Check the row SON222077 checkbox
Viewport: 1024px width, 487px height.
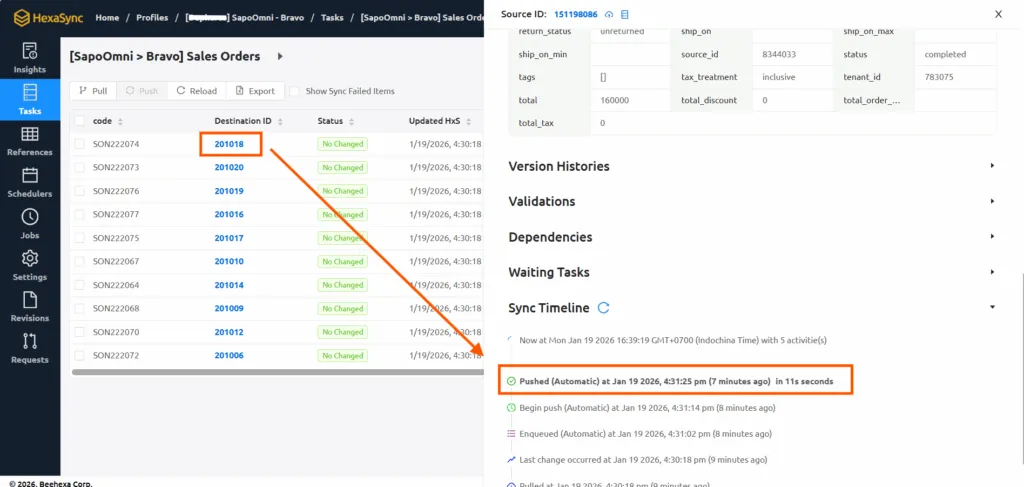coord(79,214)
